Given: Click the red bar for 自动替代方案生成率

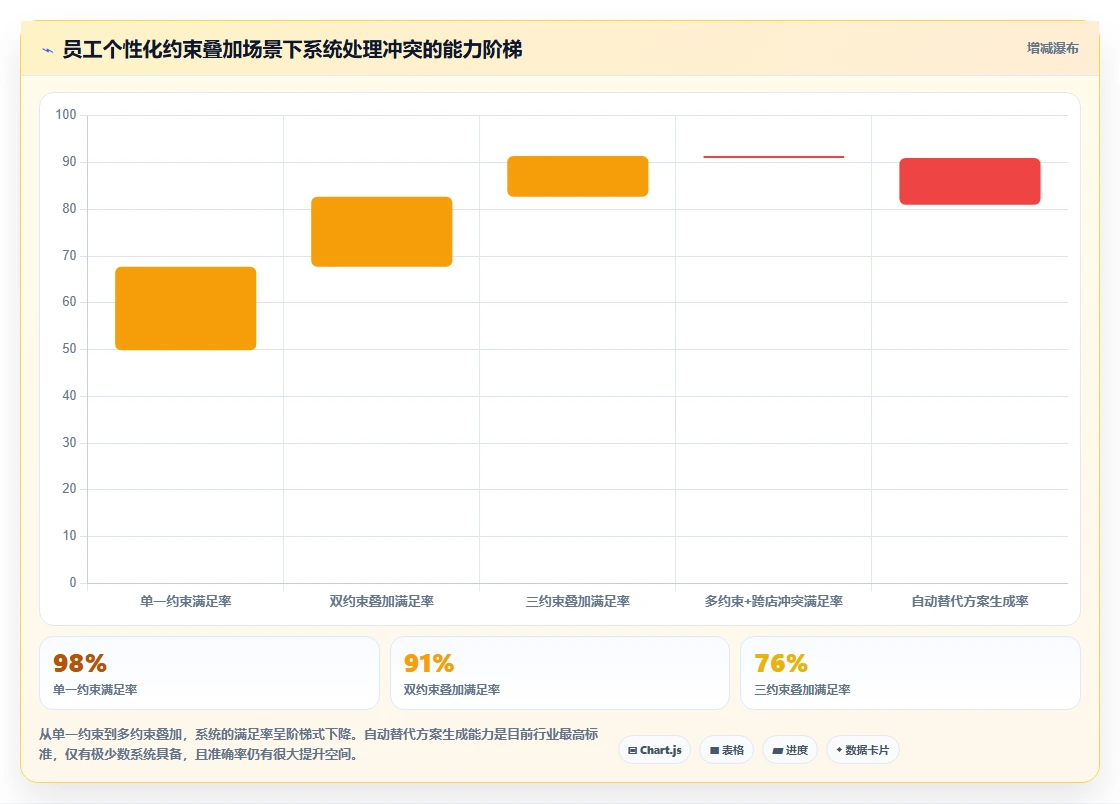Looking at the screenshot, I should (970, 181).
